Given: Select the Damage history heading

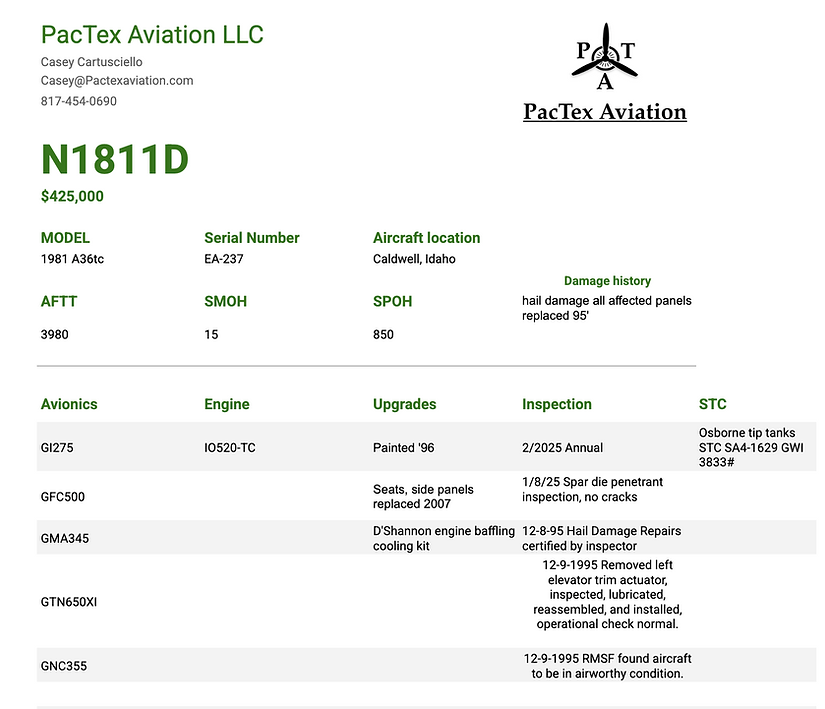Looking at the screenshot, I should [x=607, y=281].
